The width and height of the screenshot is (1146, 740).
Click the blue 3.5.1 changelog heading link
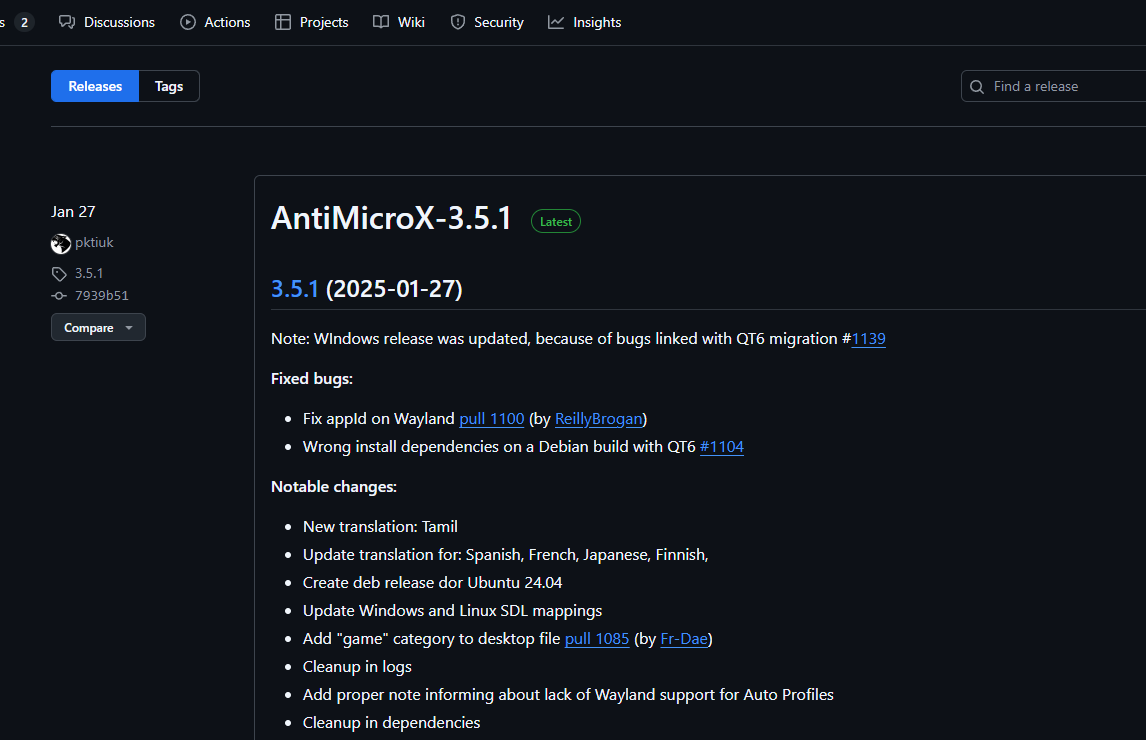[x=295, y=289]
